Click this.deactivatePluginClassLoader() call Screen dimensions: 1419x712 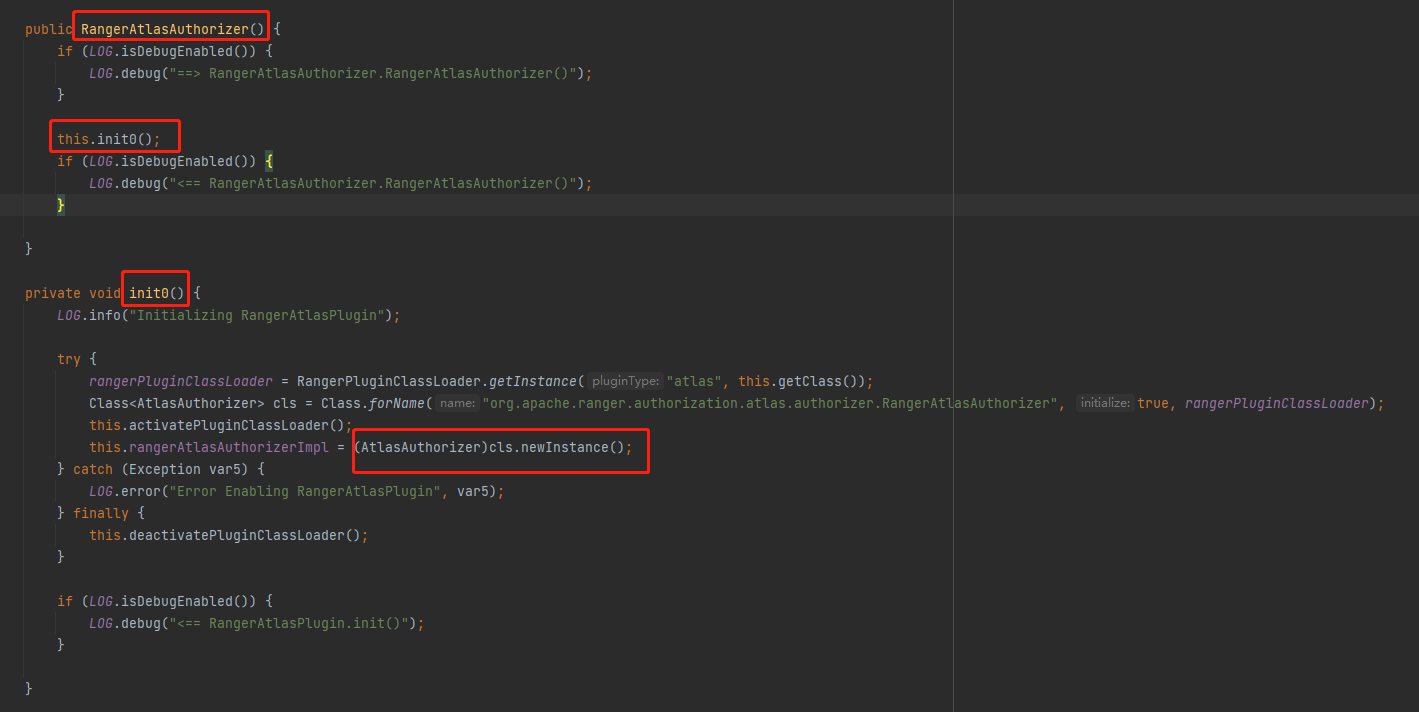pos(225,535)
